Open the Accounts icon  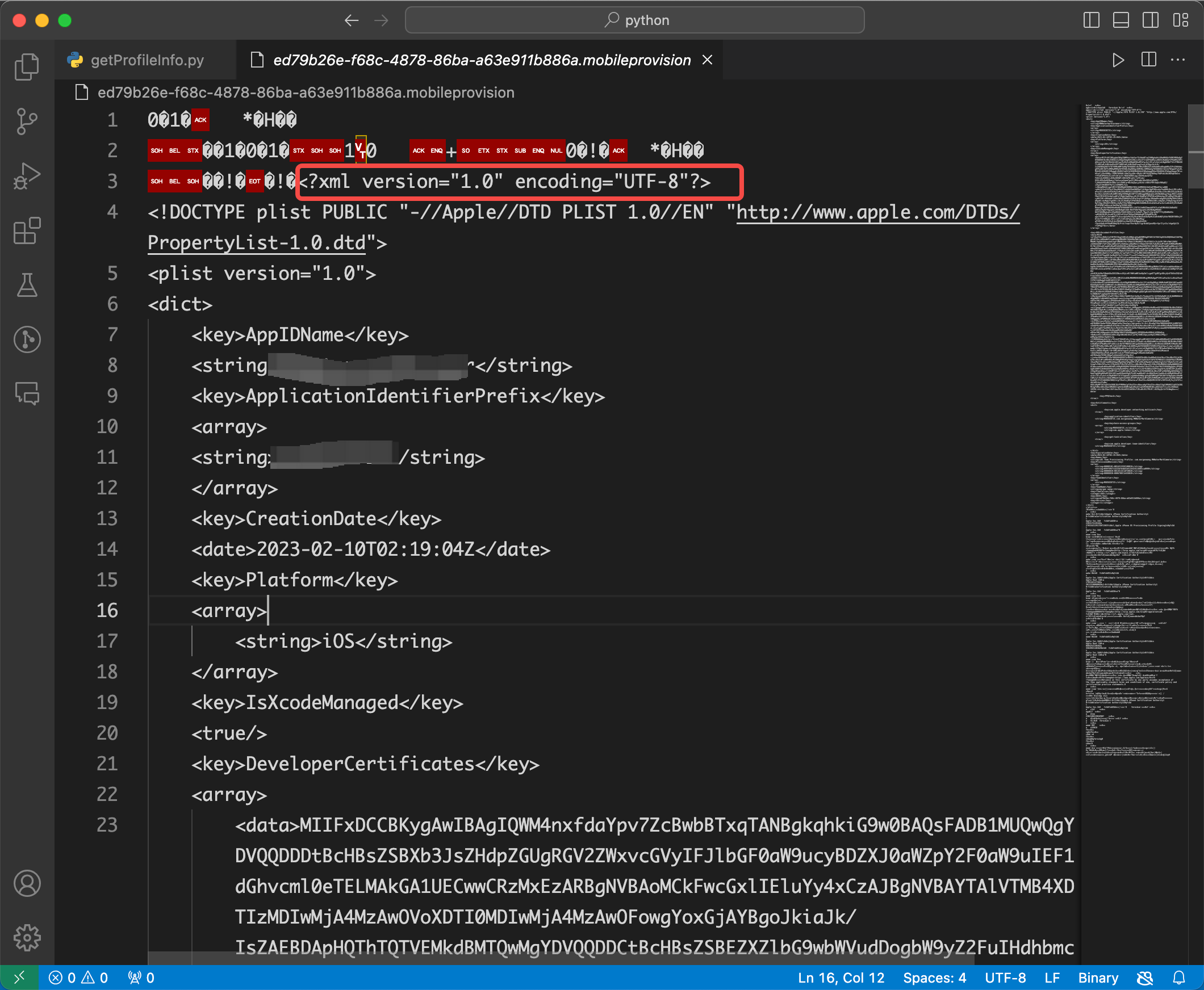pos(27,883)
